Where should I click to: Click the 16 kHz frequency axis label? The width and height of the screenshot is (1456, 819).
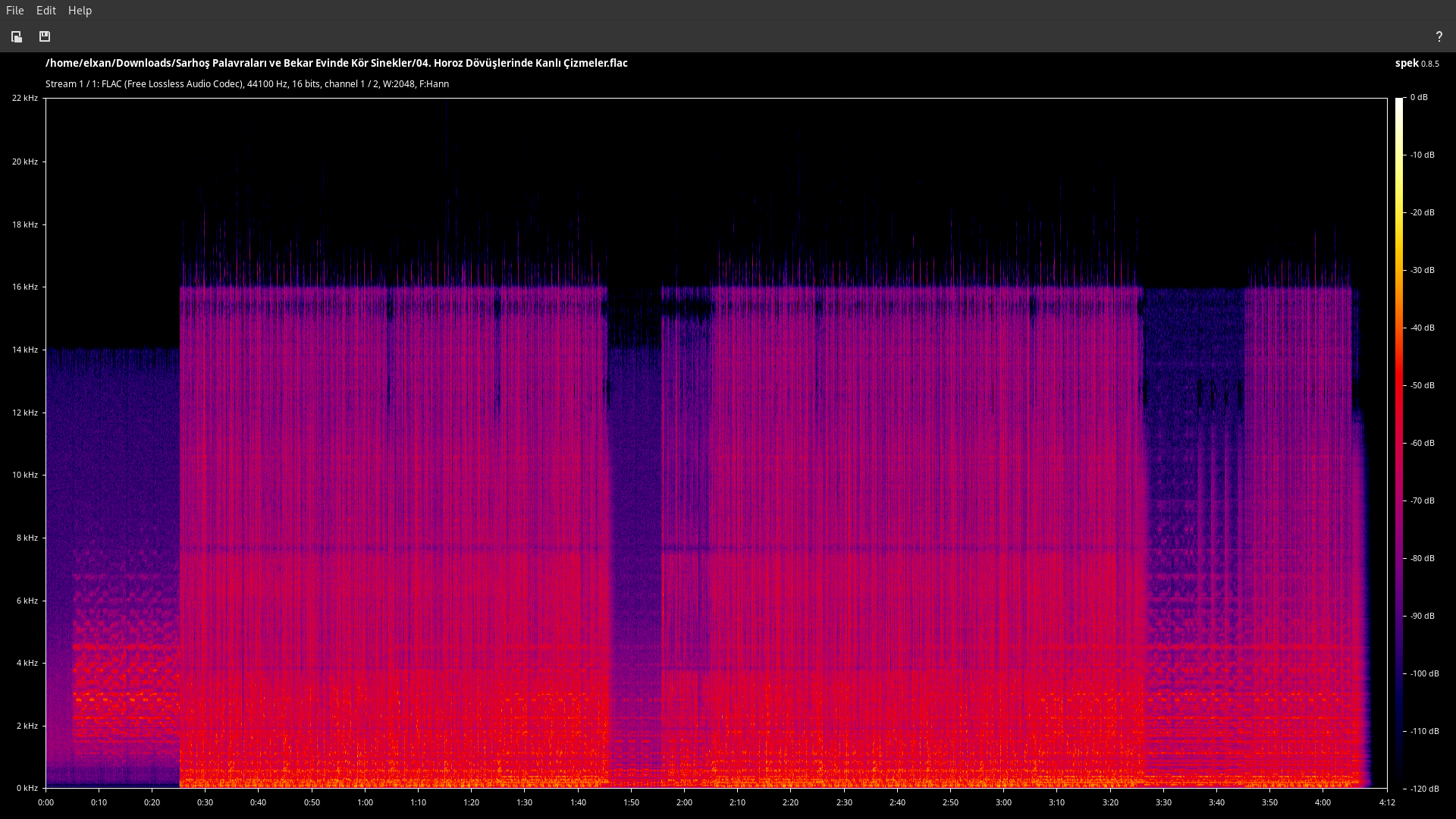click(x=24, y=287)
